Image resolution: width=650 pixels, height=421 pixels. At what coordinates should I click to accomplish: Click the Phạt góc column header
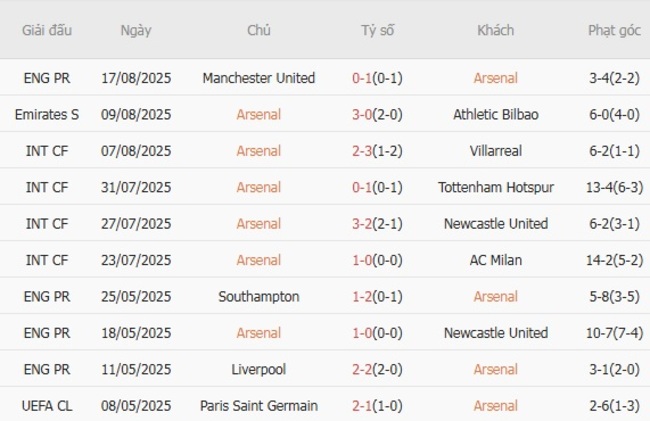614,30
